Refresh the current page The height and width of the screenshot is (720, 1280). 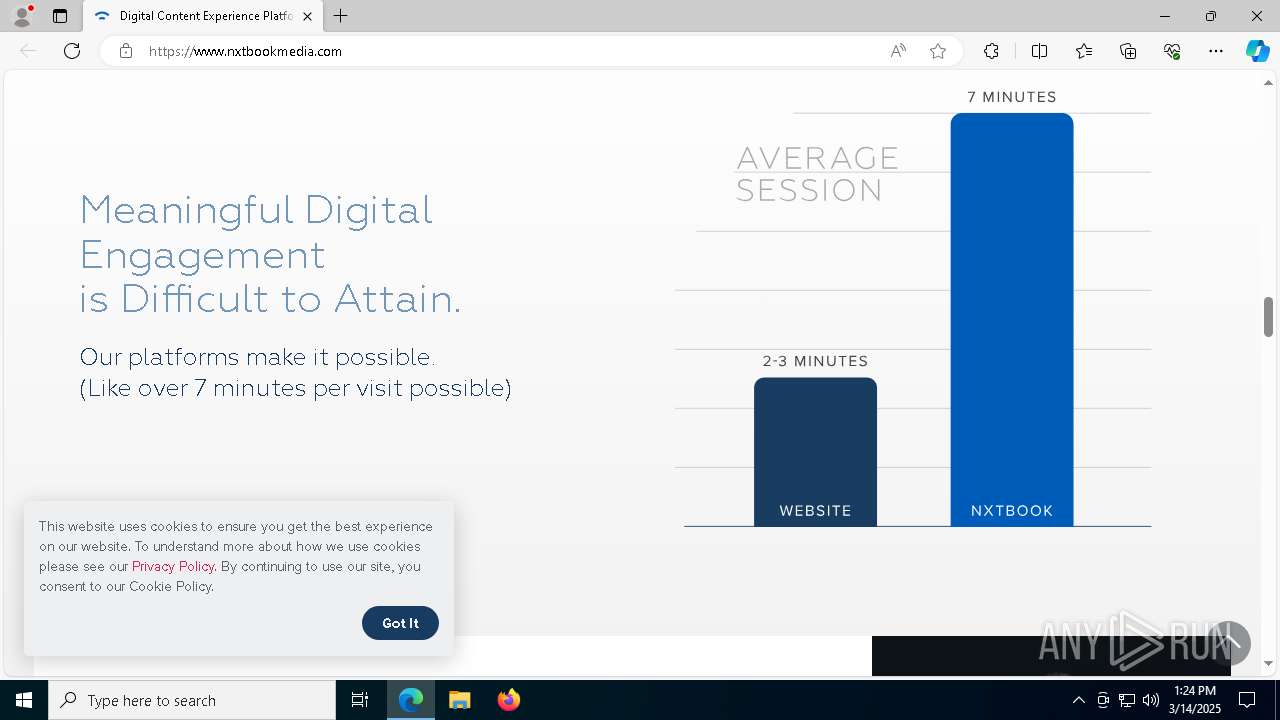(x=72, y=51)
